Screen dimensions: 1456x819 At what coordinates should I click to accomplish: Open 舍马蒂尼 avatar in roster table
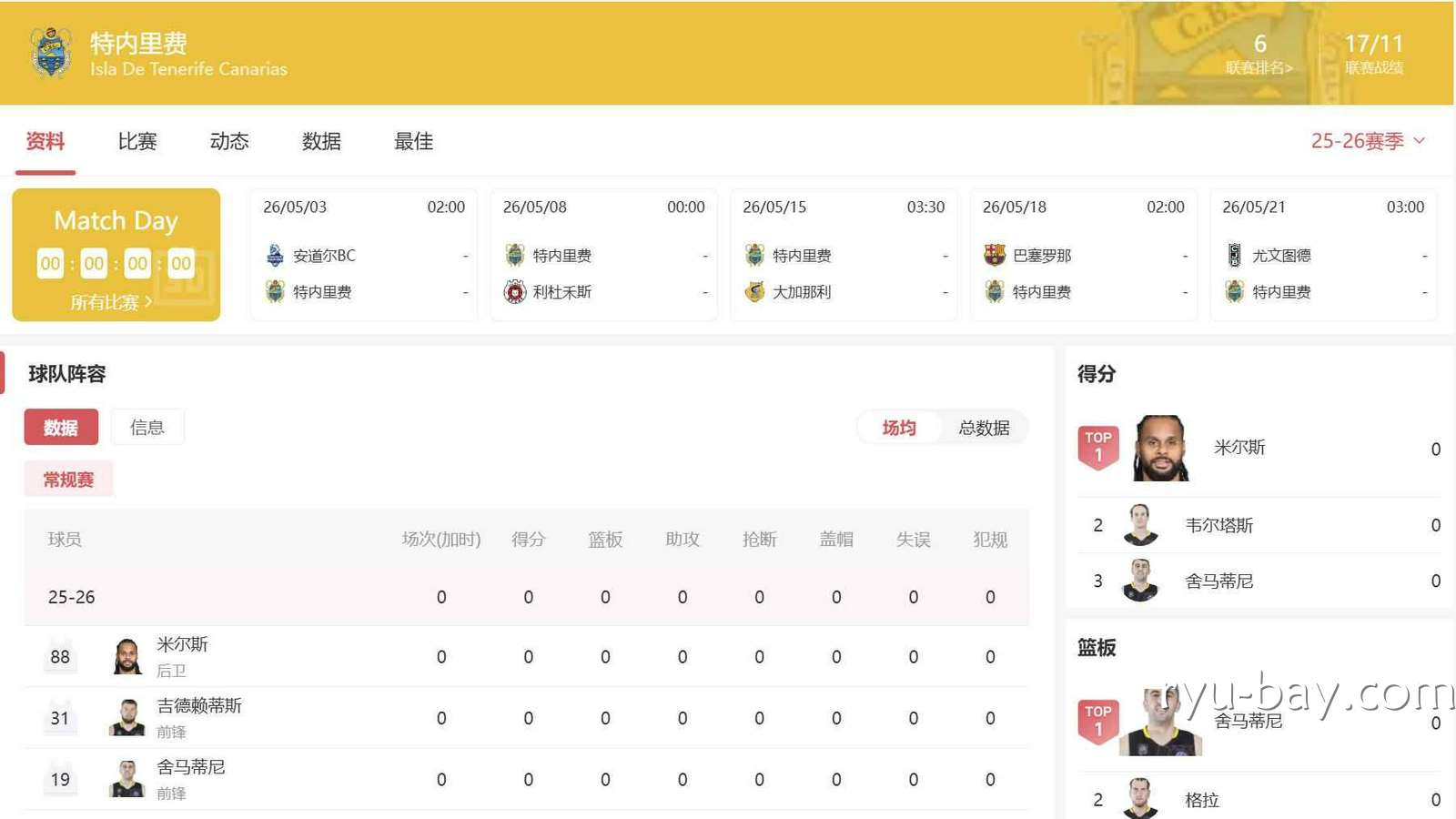(127, 779)
